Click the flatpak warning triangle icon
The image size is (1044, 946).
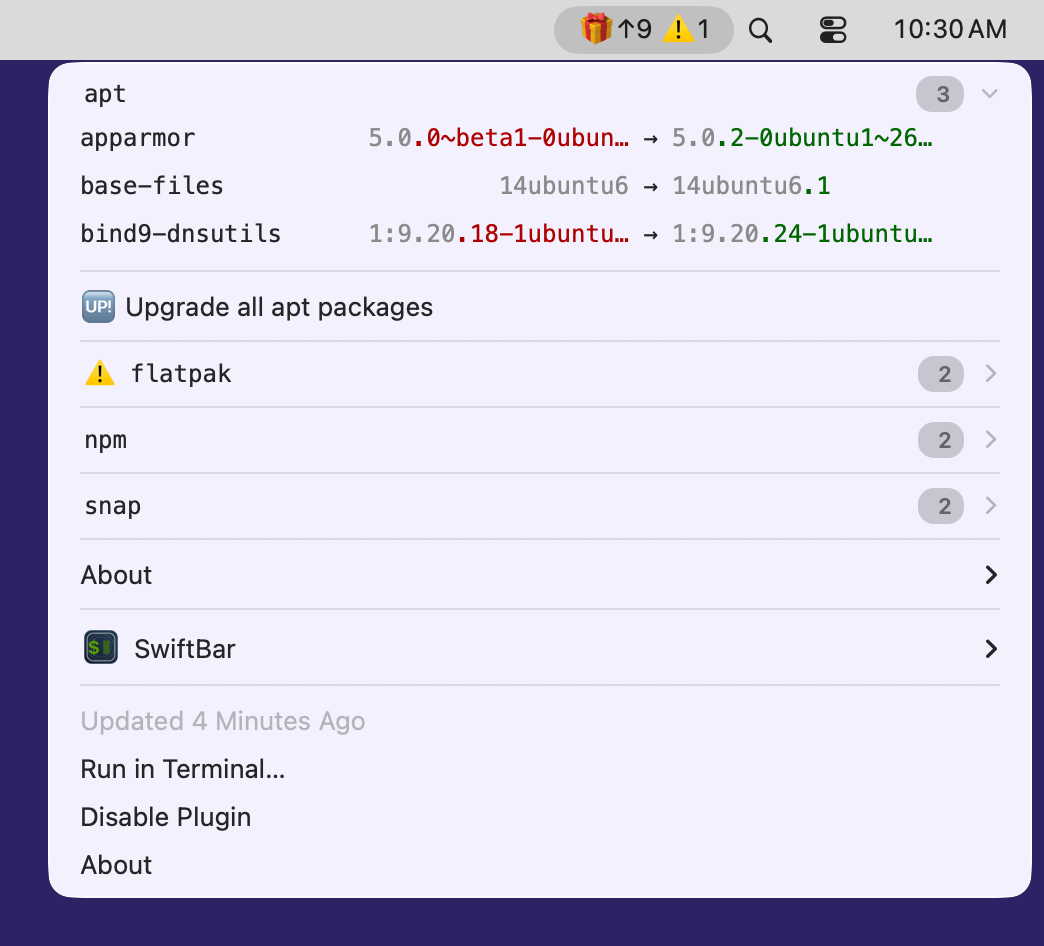(100, 373)
